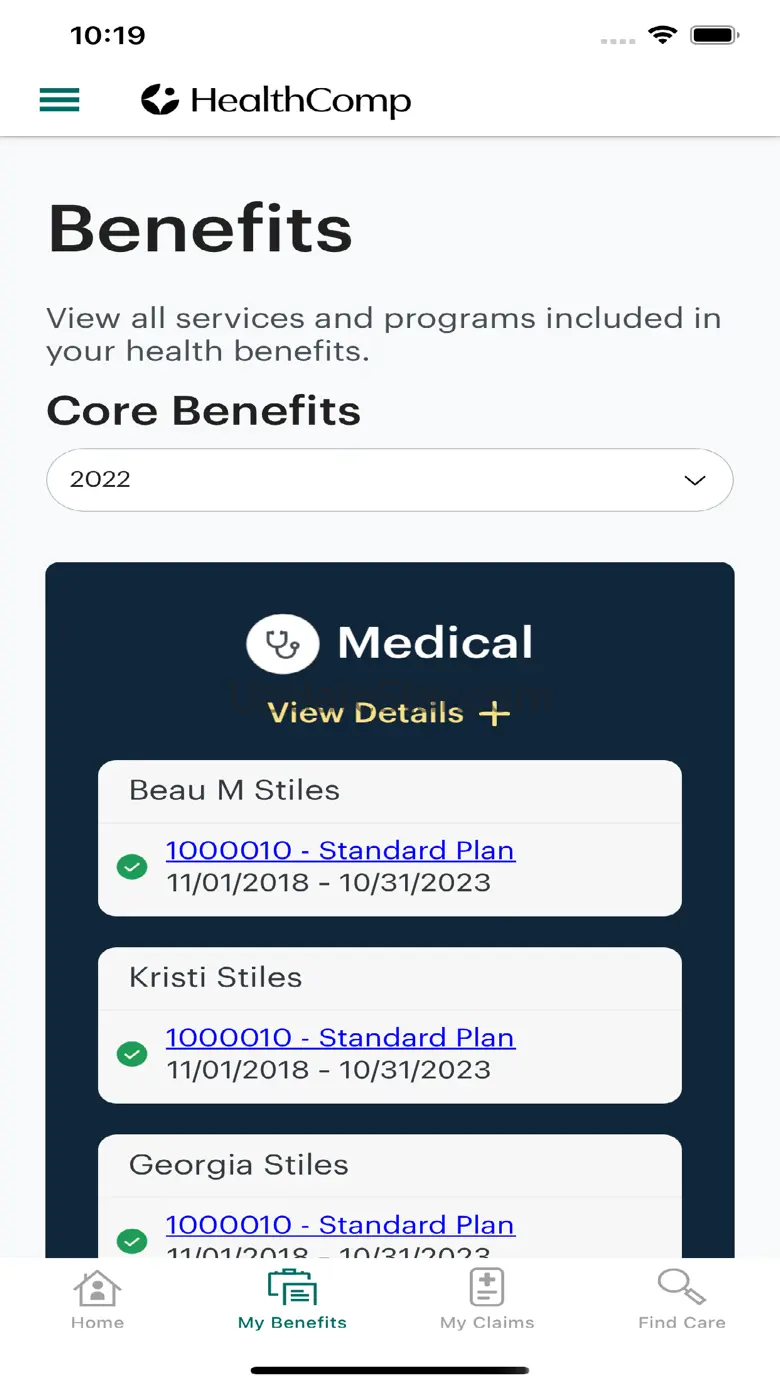Click Kristi Stiles green checkmark

(132, 1053)
